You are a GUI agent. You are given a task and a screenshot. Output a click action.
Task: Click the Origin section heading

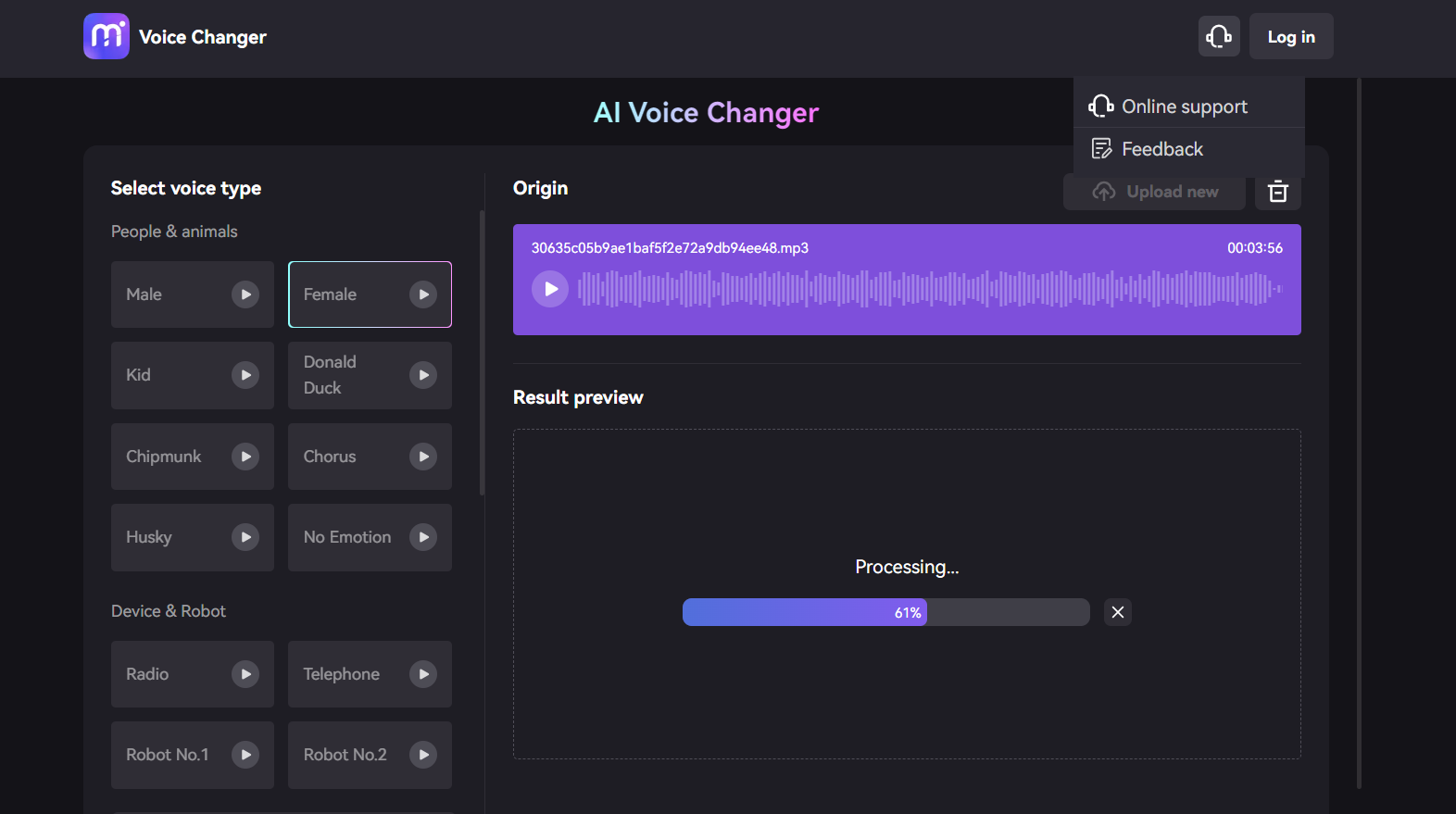pos(541,188)
